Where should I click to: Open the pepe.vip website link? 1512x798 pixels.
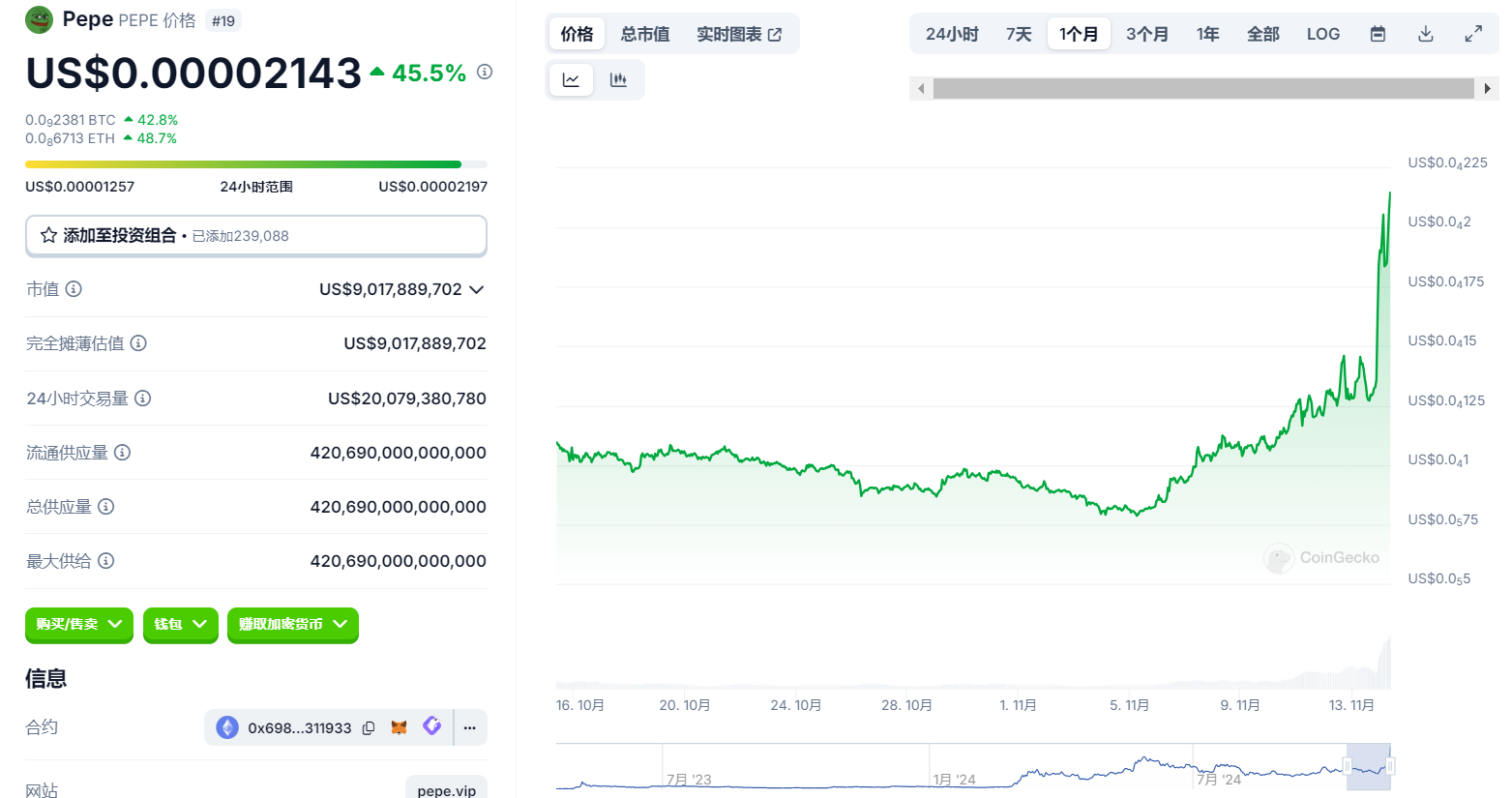pos(447,790)
